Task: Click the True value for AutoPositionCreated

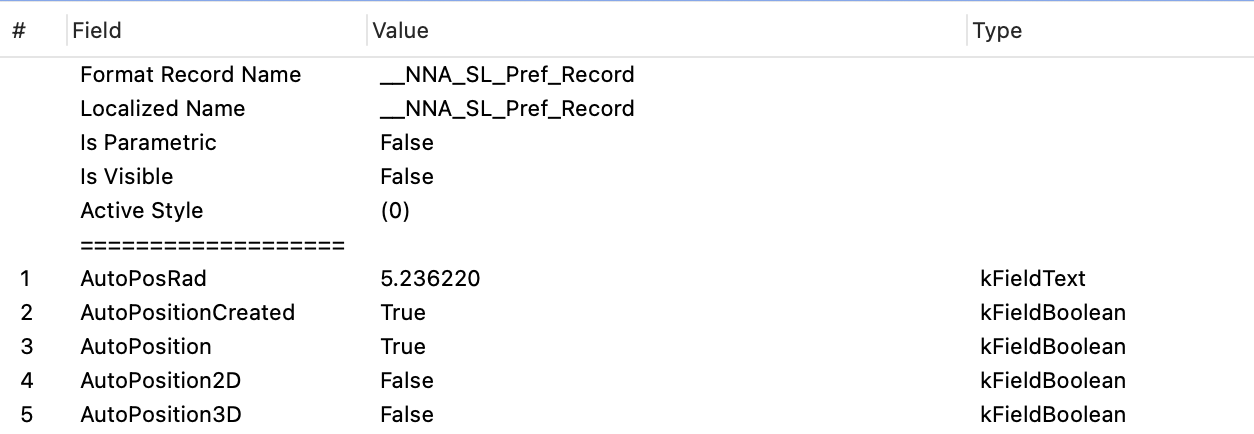Action: pyautogui.click(x=403, y=313)
